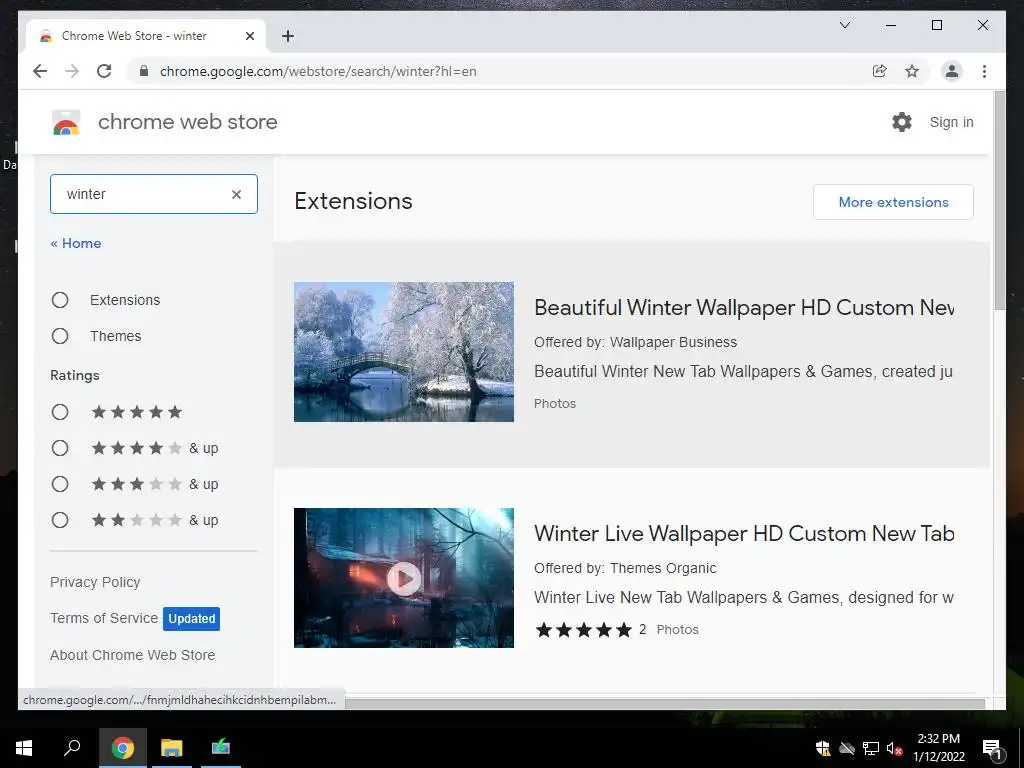Click the address bar URL
1024x768 pixels.
[x=318, y=71]
